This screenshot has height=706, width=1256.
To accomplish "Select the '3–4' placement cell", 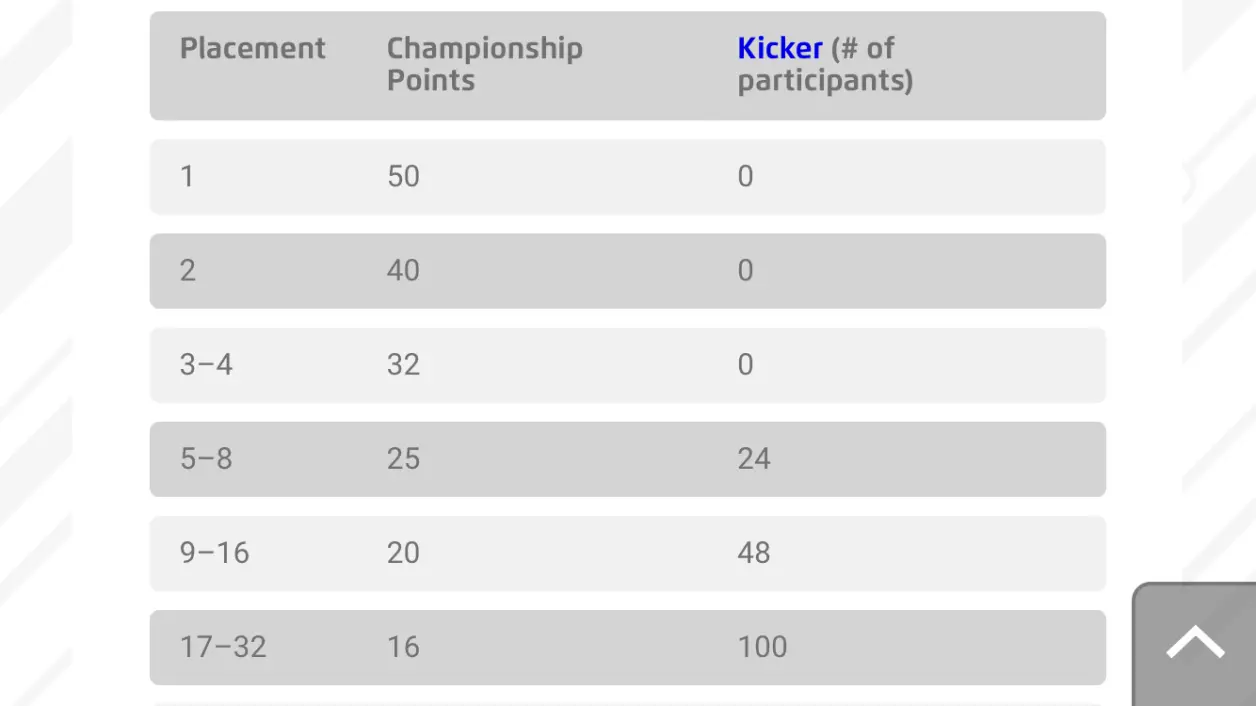I will point(206,364).
